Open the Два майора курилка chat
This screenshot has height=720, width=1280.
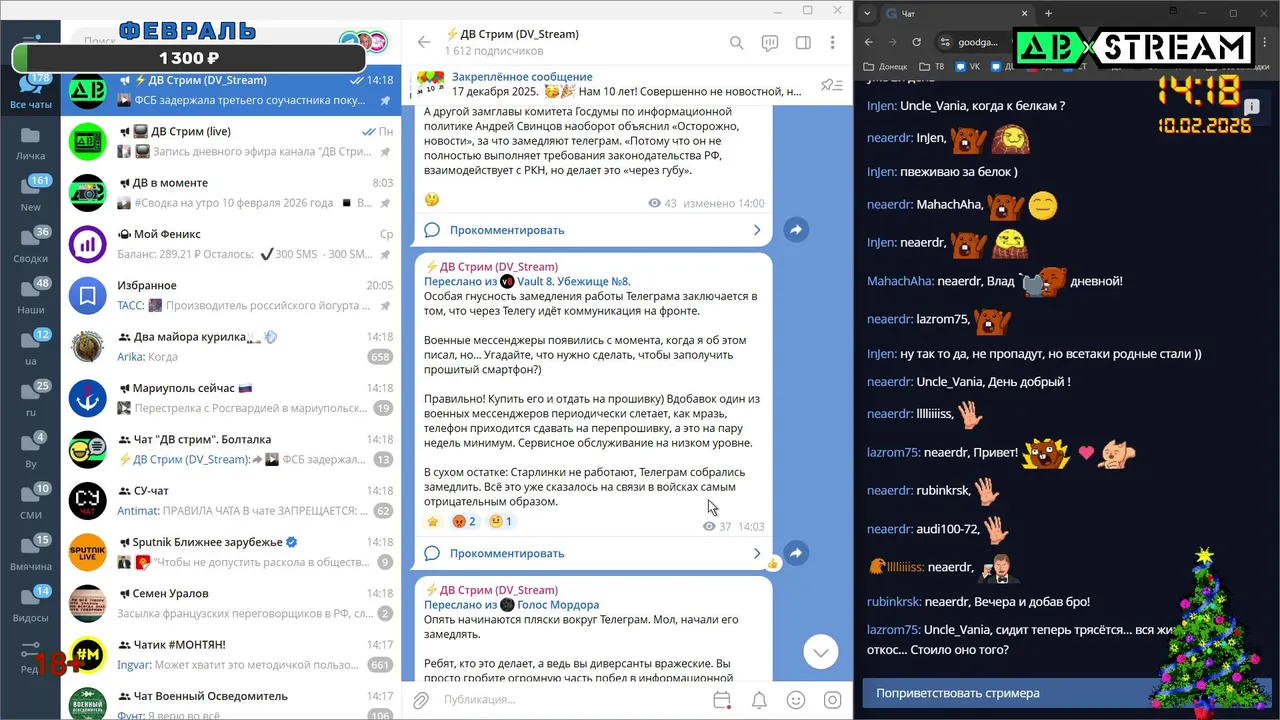point(231,347)
